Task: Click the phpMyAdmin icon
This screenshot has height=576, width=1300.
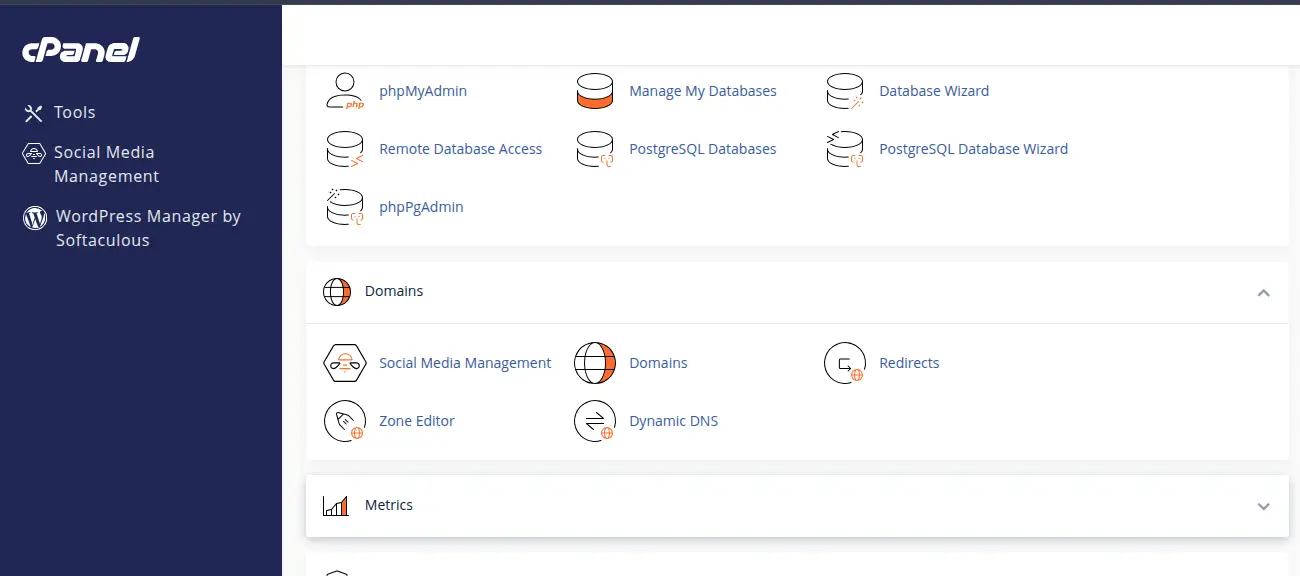Action: coord(345,91)
